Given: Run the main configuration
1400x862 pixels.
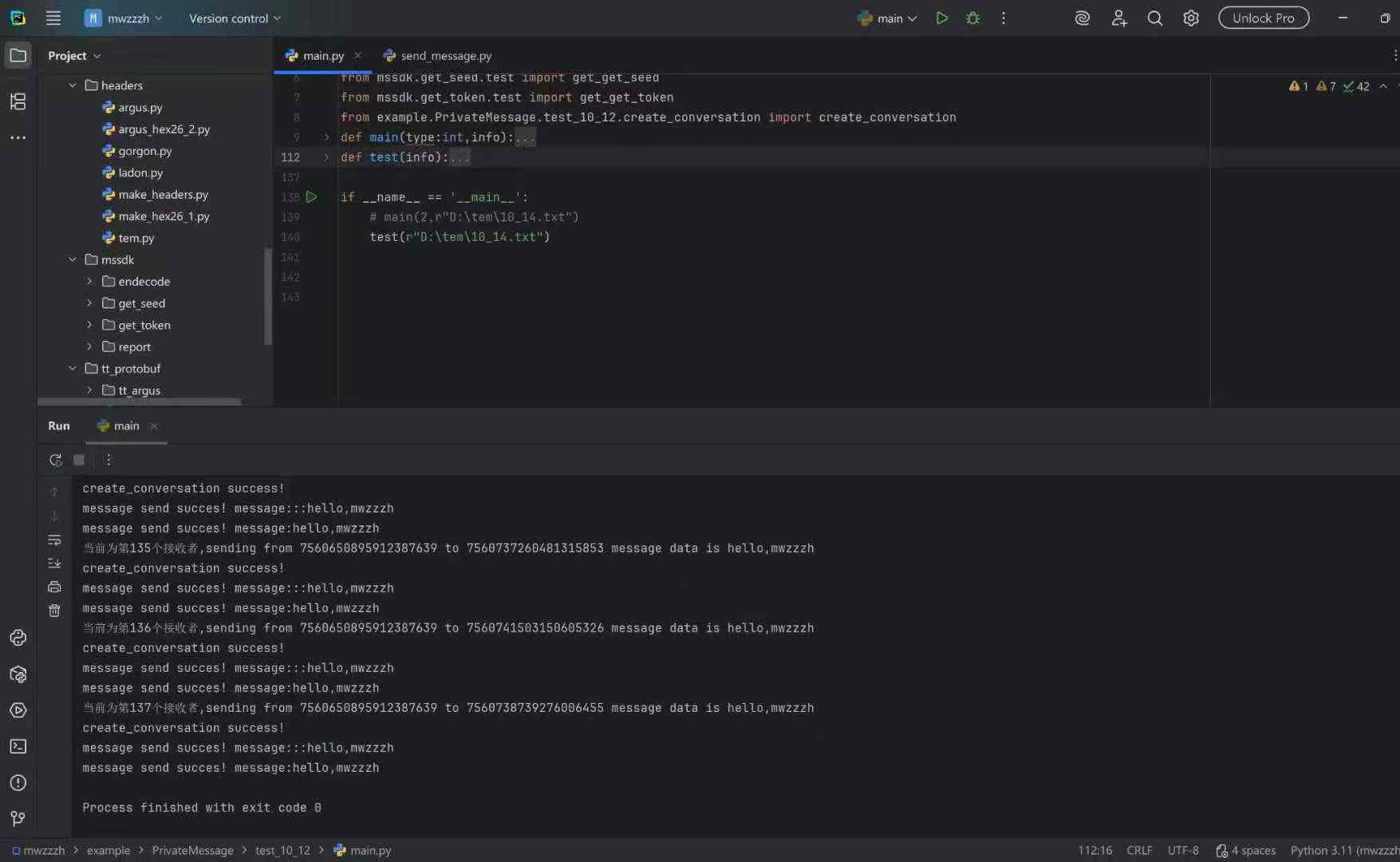Looking at the screenshot, I should (942, 18).
